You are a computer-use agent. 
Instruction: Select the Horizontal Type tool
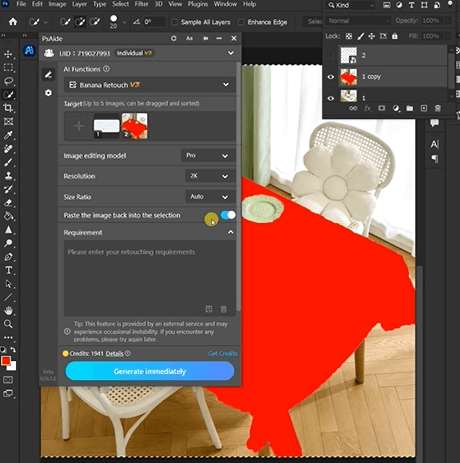click(8, 270)
